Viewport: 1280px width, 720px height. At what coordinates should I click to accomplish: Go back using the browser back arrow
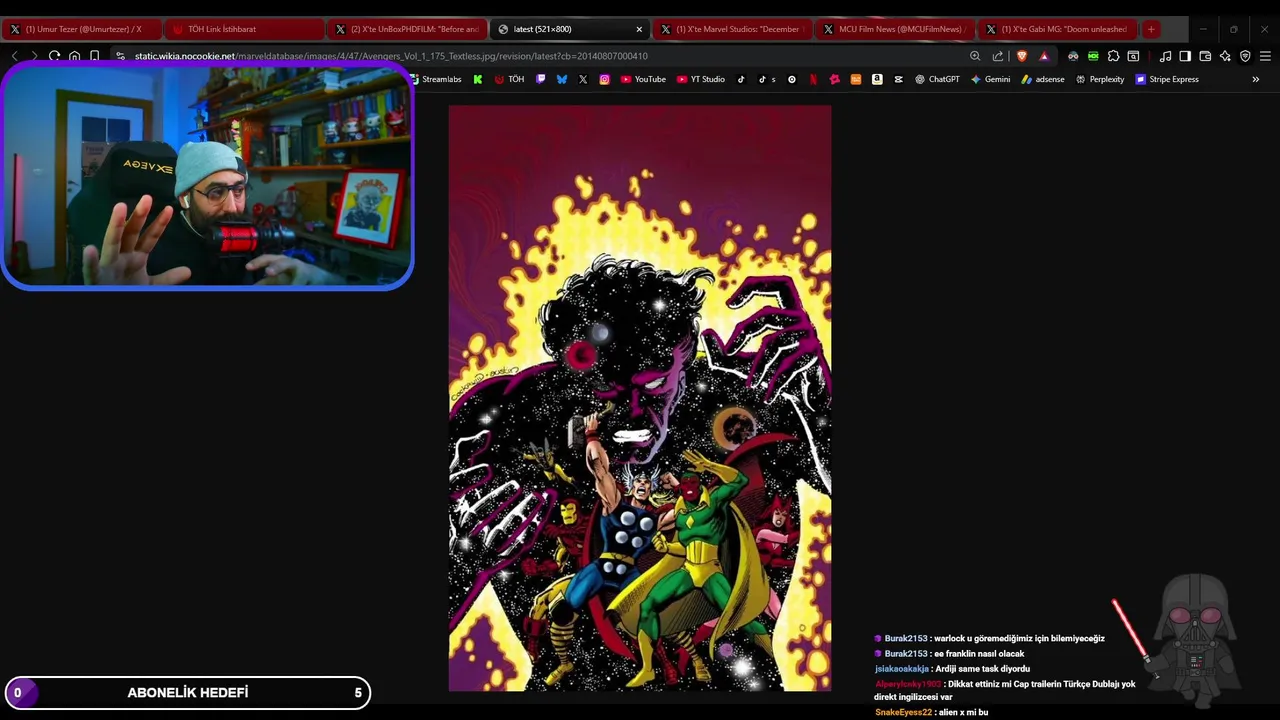15,56
